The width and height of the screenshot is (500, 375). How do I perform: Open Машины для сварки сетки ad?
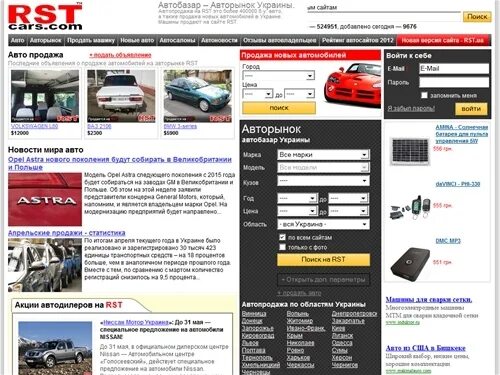(x=429, y=299)
